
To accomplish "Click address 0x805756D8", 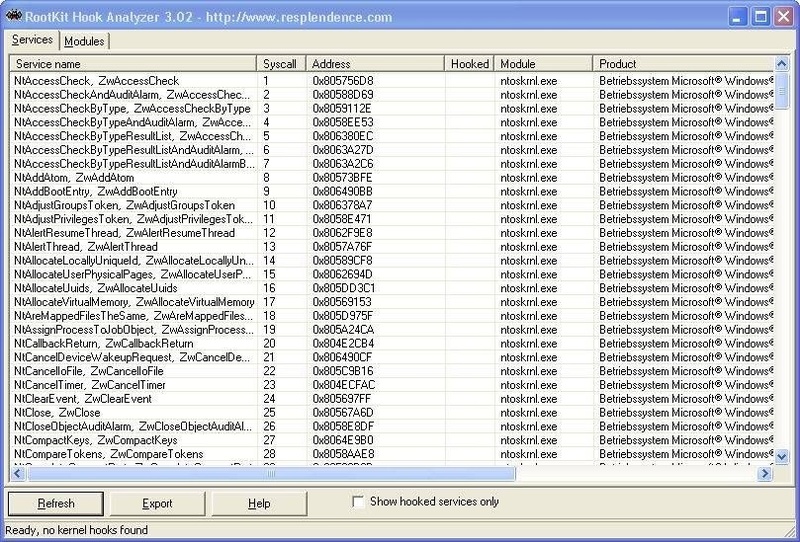I will (343, 81).
